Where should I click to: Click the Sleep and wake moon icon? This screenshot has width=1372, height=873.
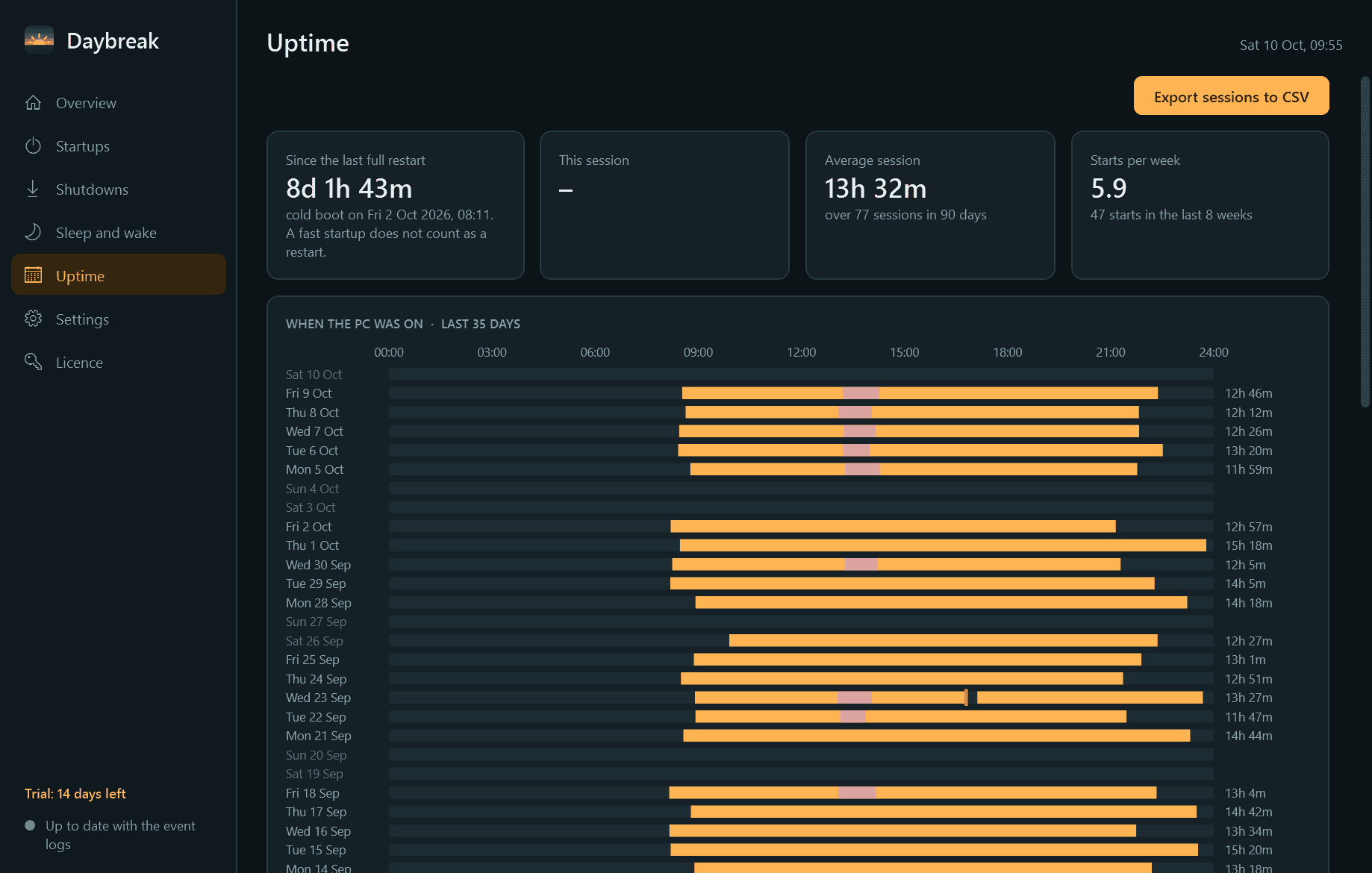pos(33,233)
